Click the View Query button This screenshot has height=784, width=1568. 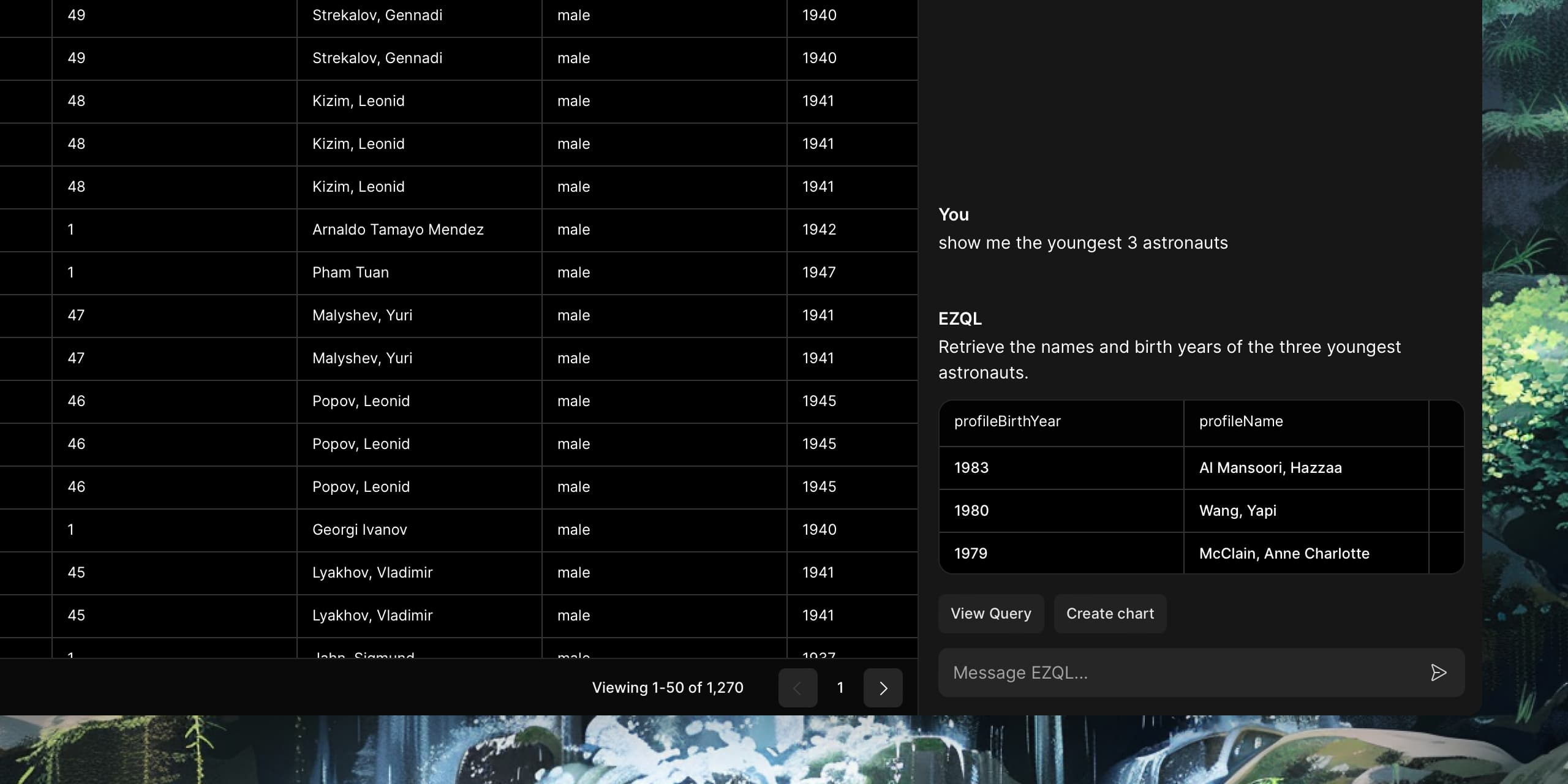point(990,613)
